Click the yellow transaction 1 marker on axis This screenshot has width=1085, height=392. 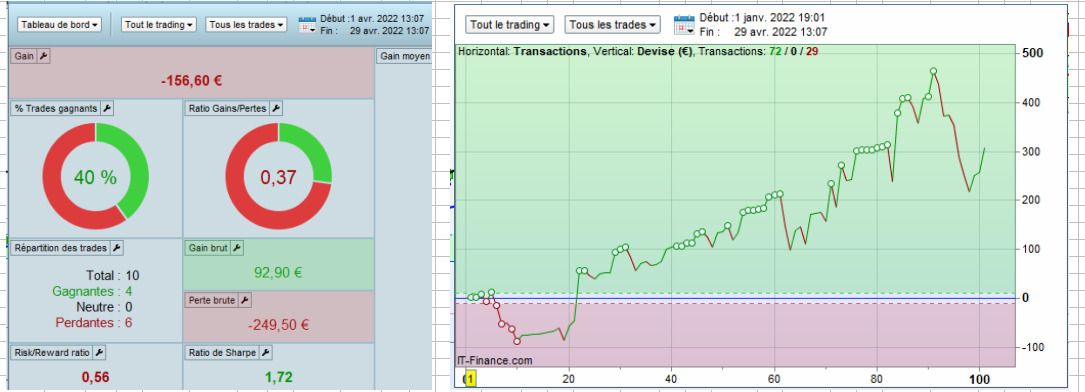471,379
